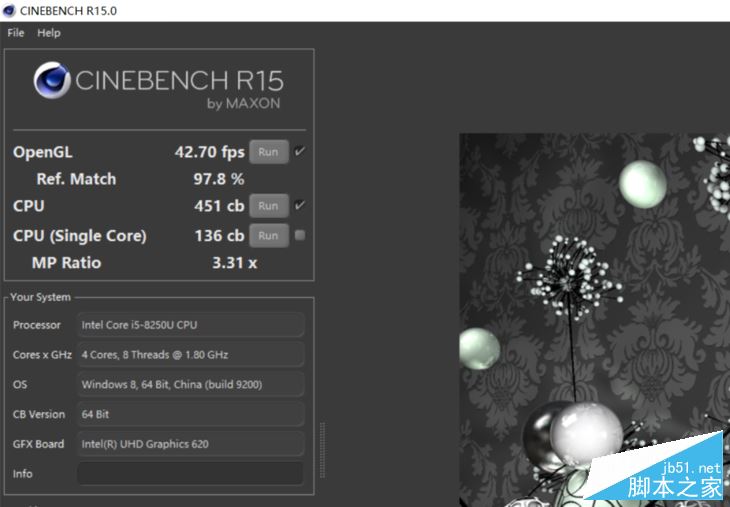Run the OpenGL benchmark

pyautogui.click(x=269, y=152)
